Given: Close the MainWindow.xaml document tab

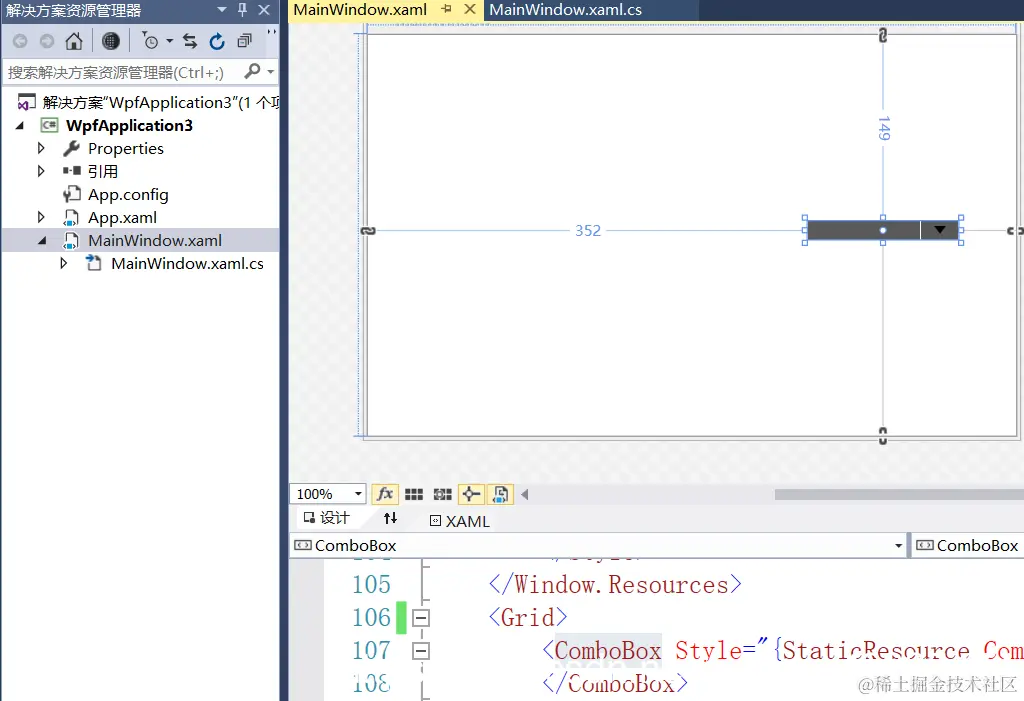Looking at the screenshot, I should pos(470,9).
